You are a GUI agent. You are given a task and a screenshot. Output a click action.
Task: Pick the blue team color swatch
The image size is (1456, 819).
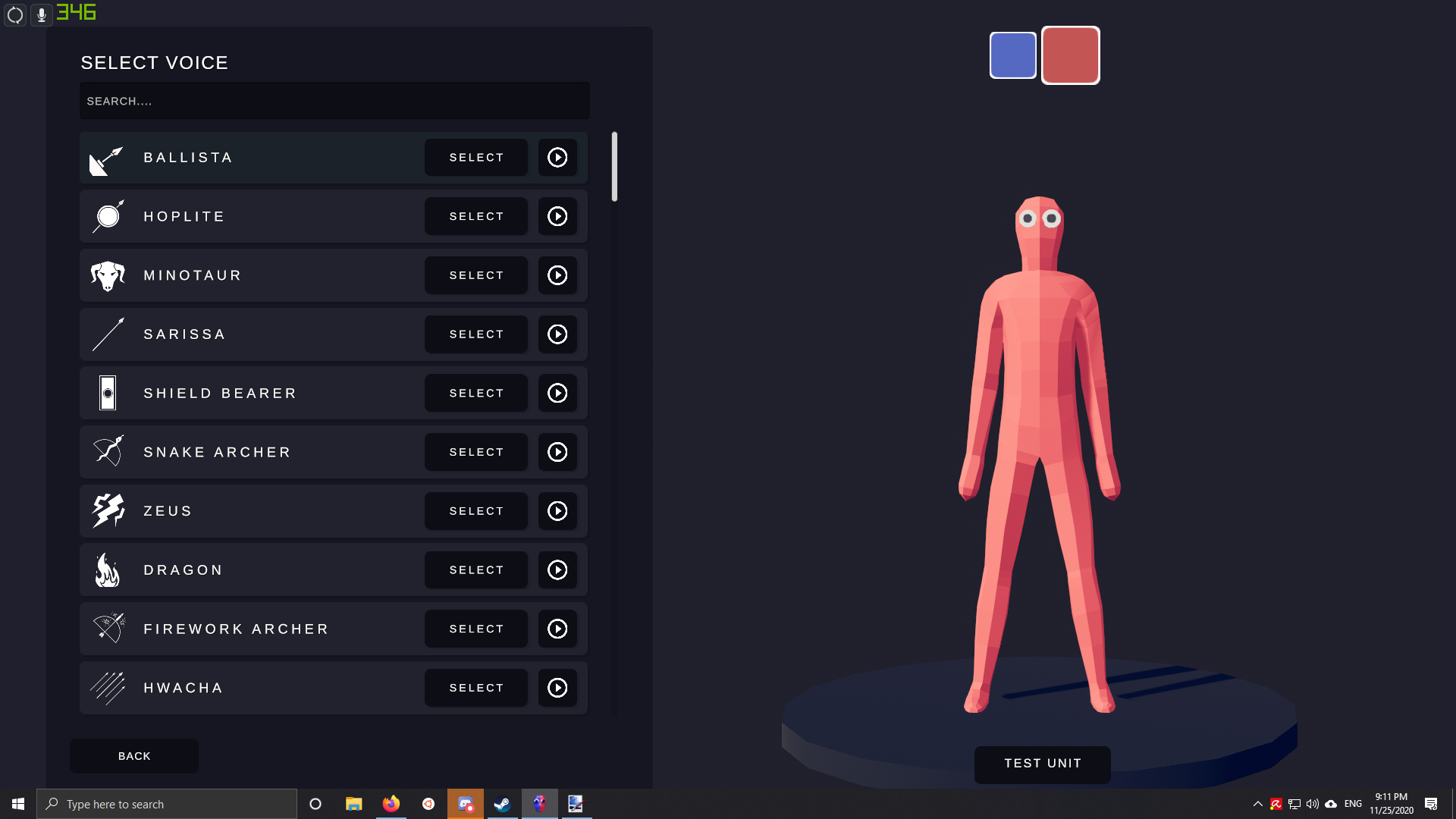[1012, 55]
